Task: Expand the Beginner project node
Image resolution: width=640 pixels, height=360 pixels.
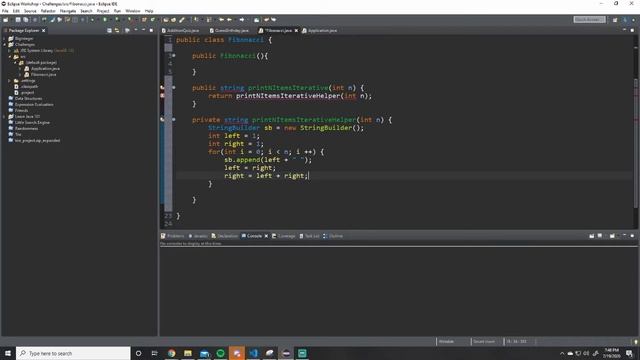Action: tap(4, 39)
